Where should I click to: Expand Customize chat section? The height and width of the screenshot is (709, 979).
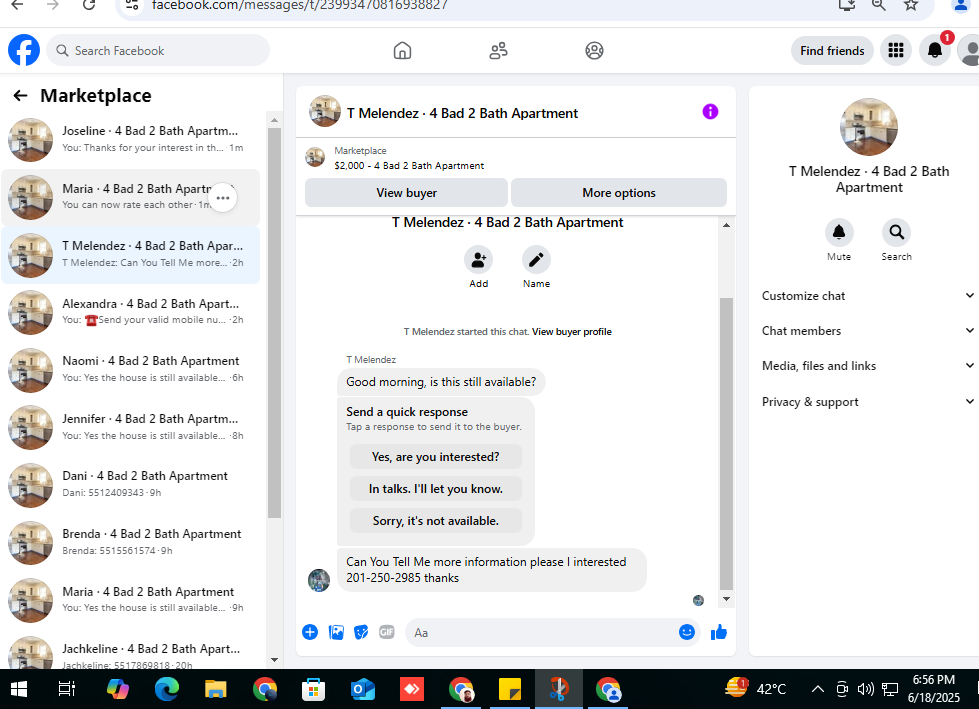click(x=867, y=296)
